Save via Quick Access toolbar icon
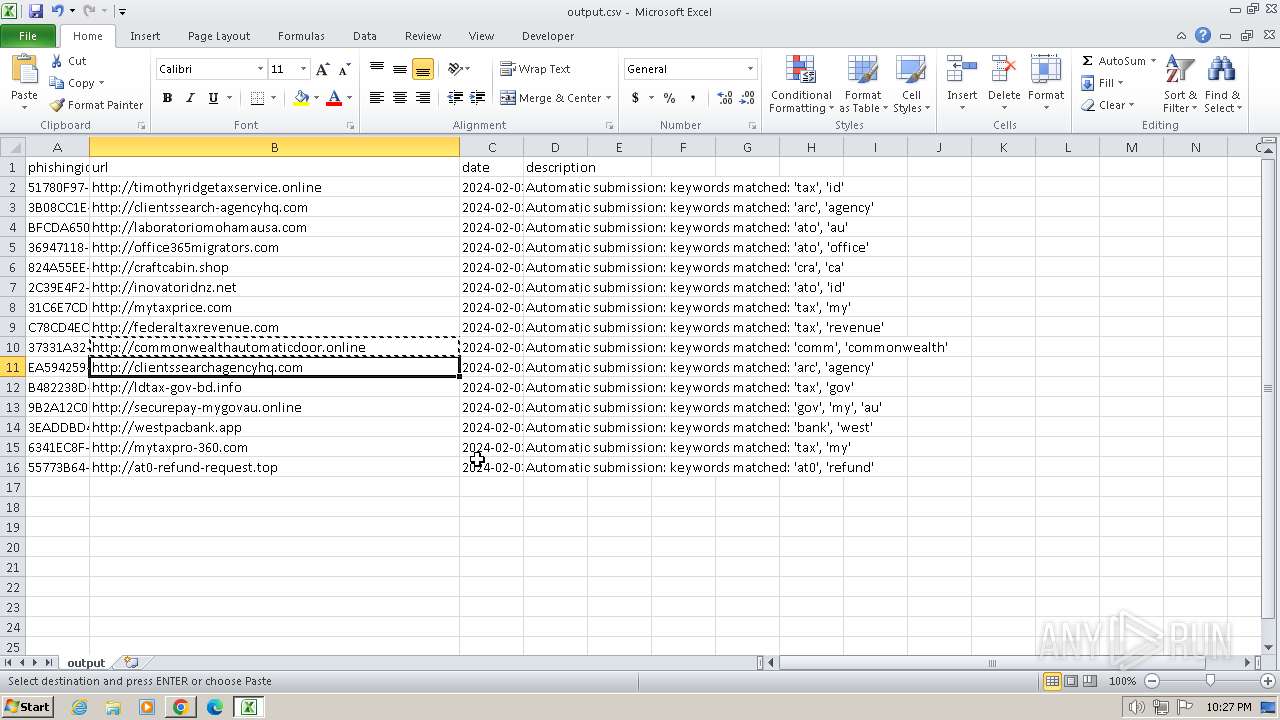1280x720 pixels. pyautogui.click(x=36, y=11)
